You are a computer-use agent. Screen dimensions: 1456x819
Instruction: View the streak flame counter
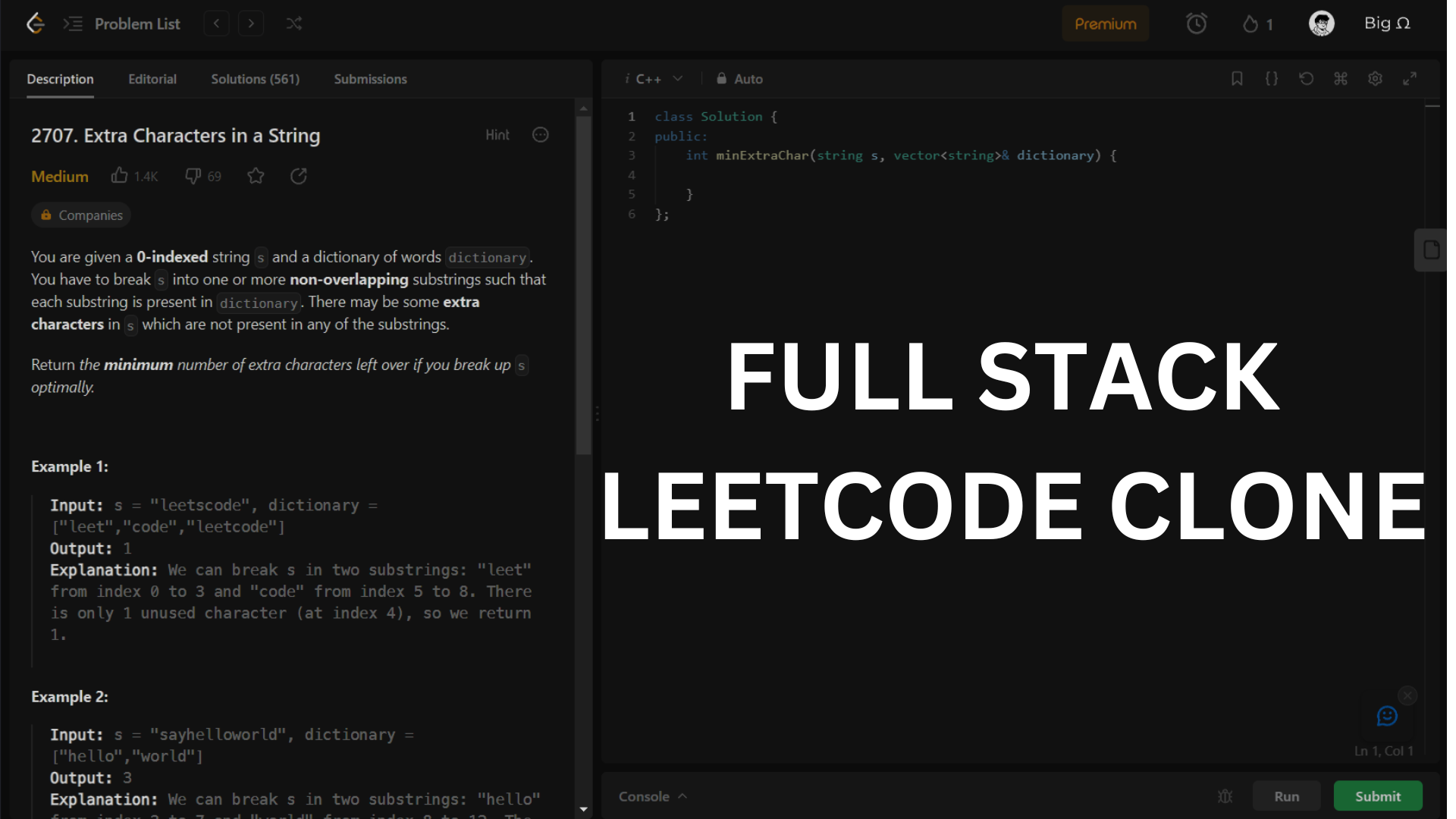pos(1257,24)
